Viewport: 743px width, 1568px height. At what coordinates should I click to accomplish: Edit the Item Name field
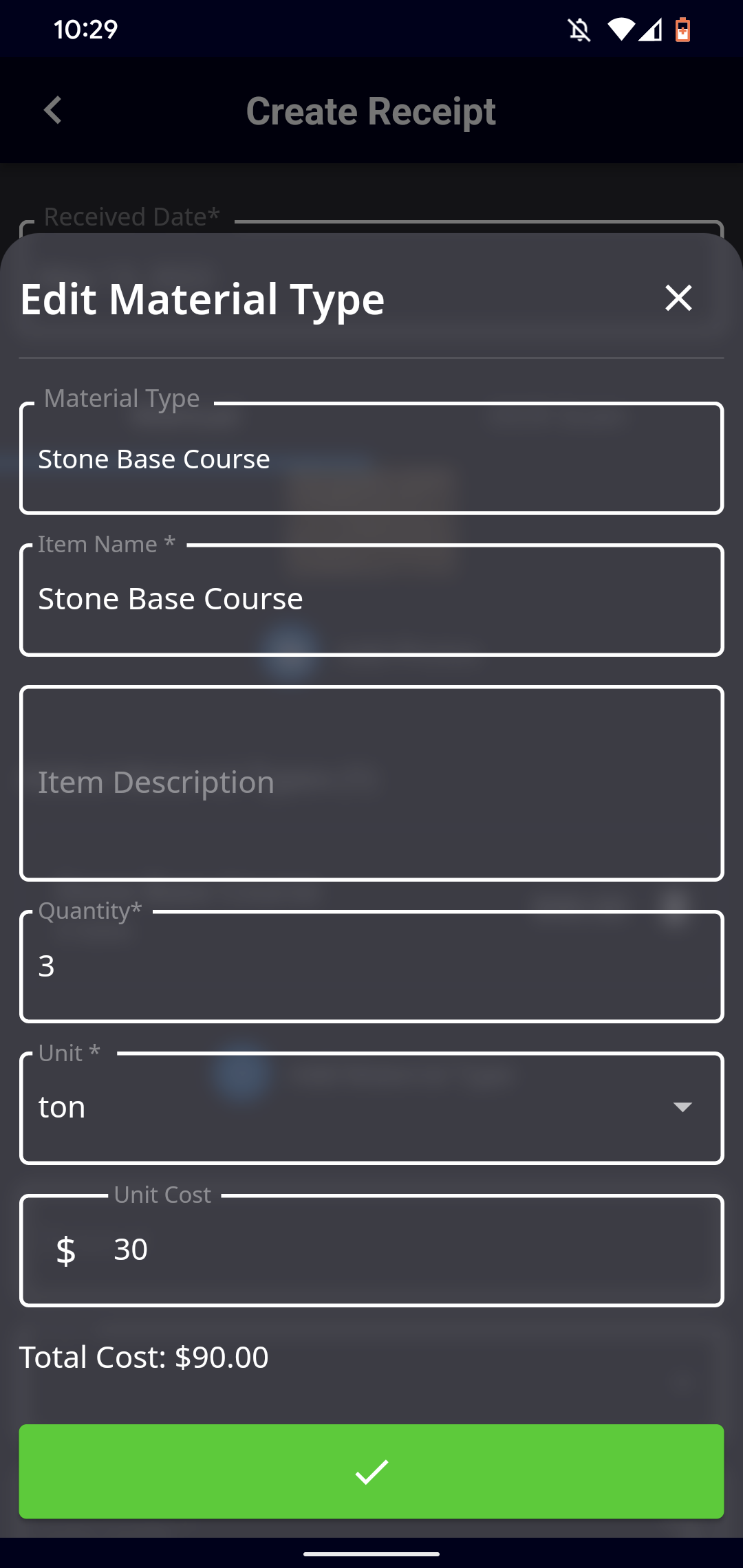[x=371, y=600]
